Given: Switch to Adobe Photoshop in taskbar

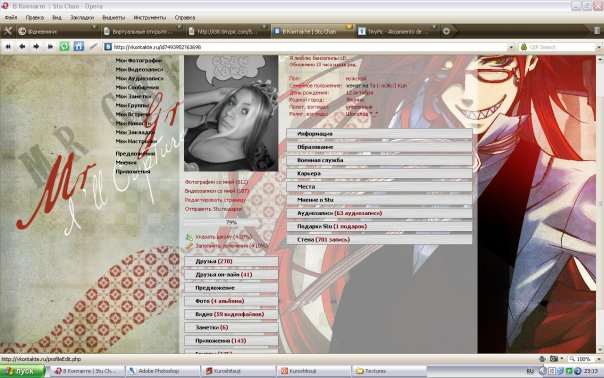Looking at the screenshot, I should [163, 371].
